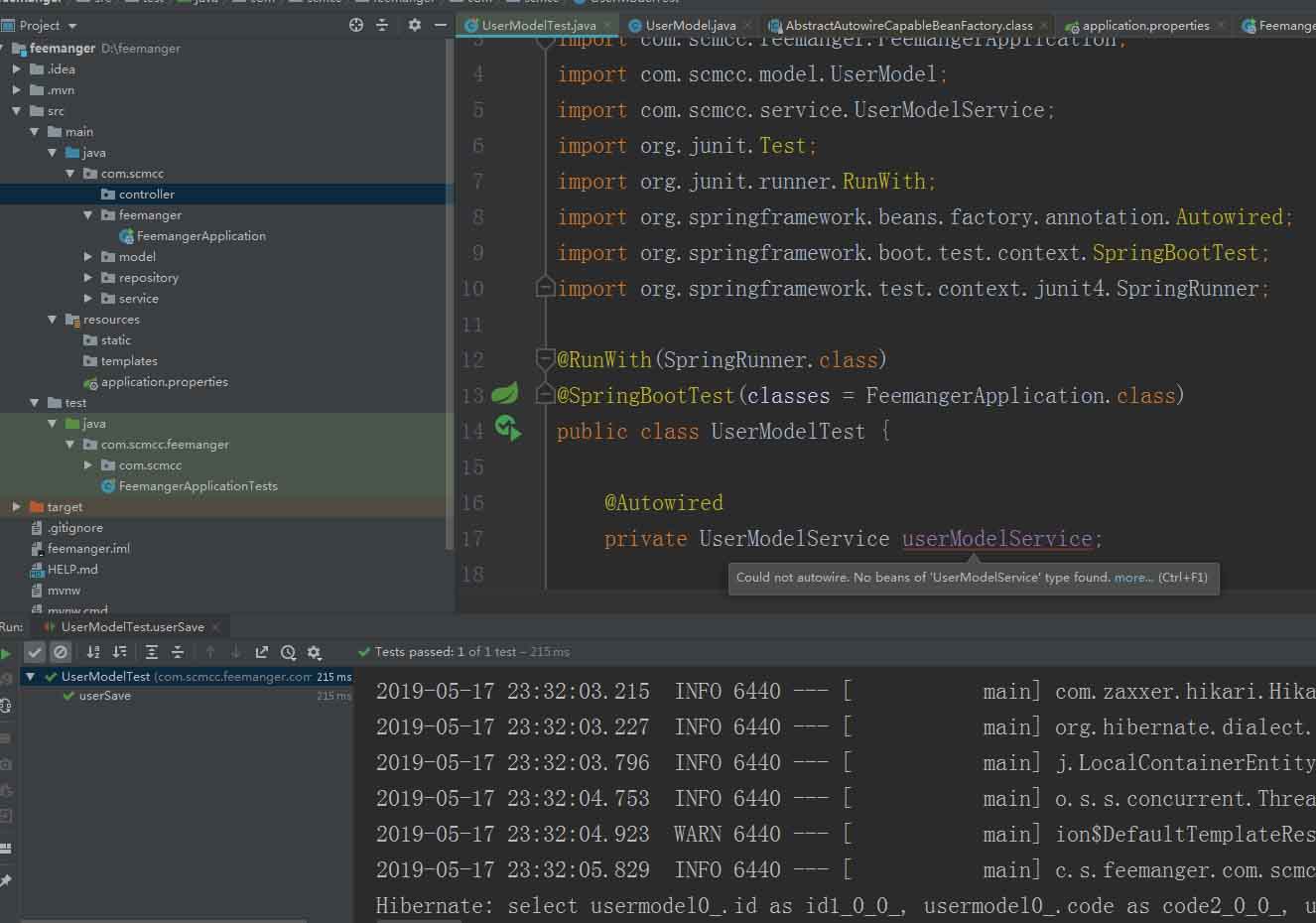Sort test results alphabetically
Image resolution: width=1316 pixels, height=923 pixels.
tap(93, 652)
